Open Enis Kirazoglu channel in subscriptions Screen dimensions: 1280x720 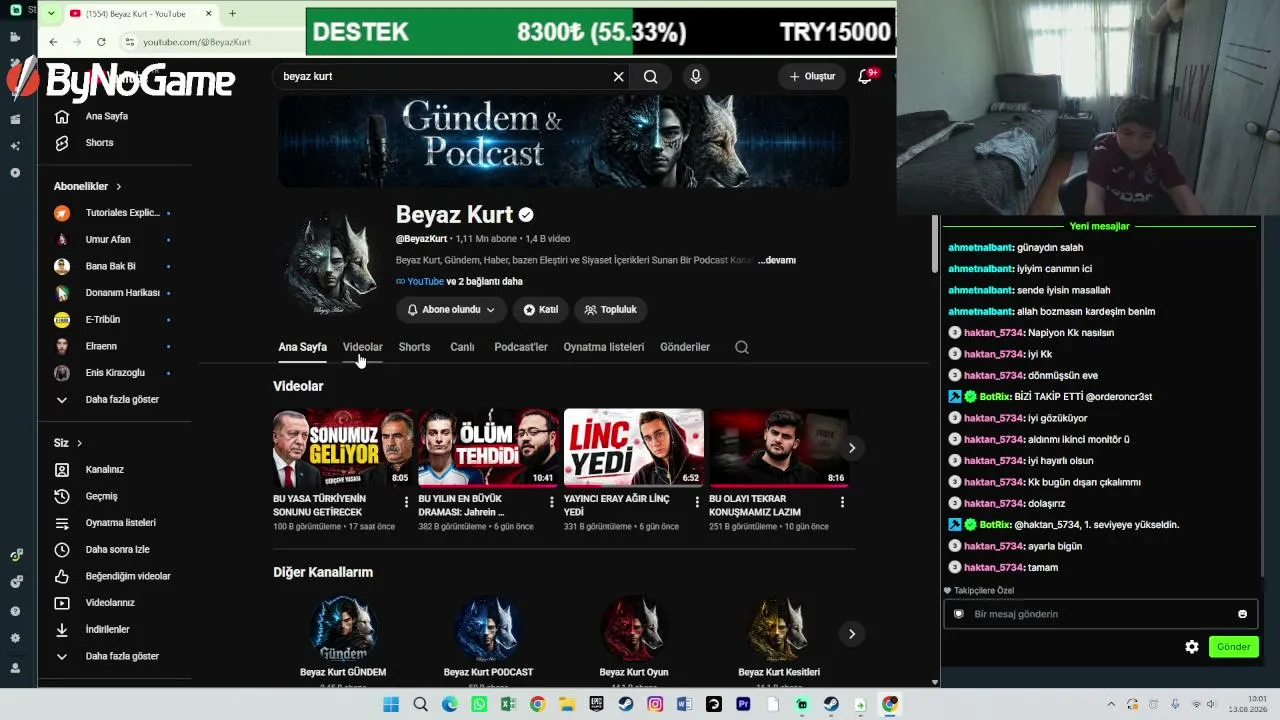tap(114, 373)
